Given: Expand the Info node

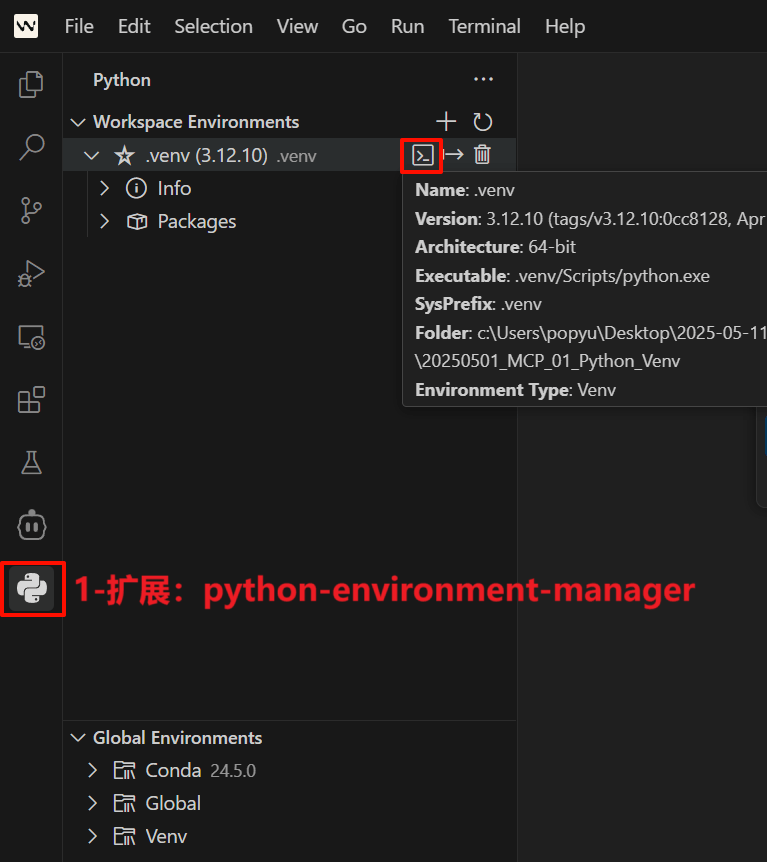Looking at the screenshot, I should pyautogui.click(x=104, y=189).
